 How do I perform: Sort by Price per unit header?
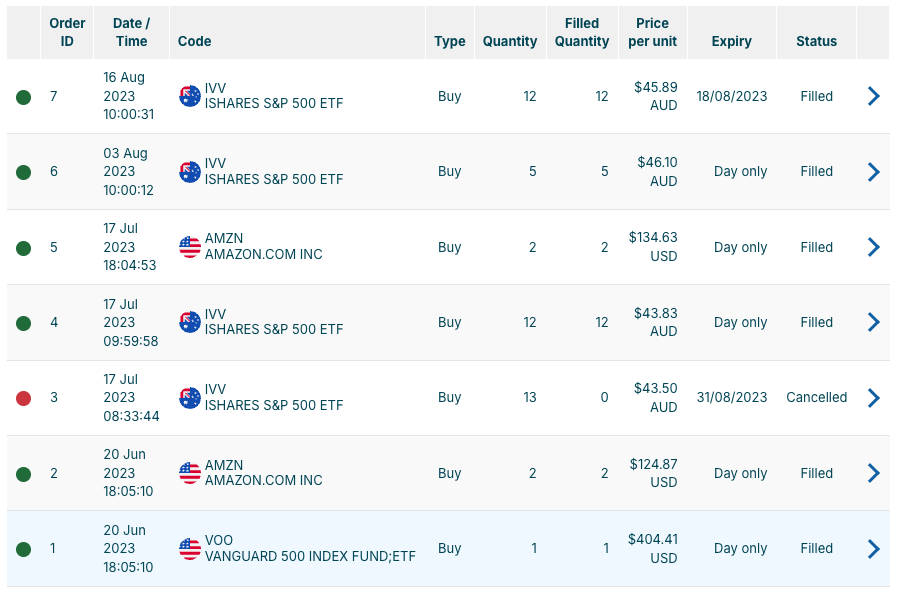(x=652, y=32)
